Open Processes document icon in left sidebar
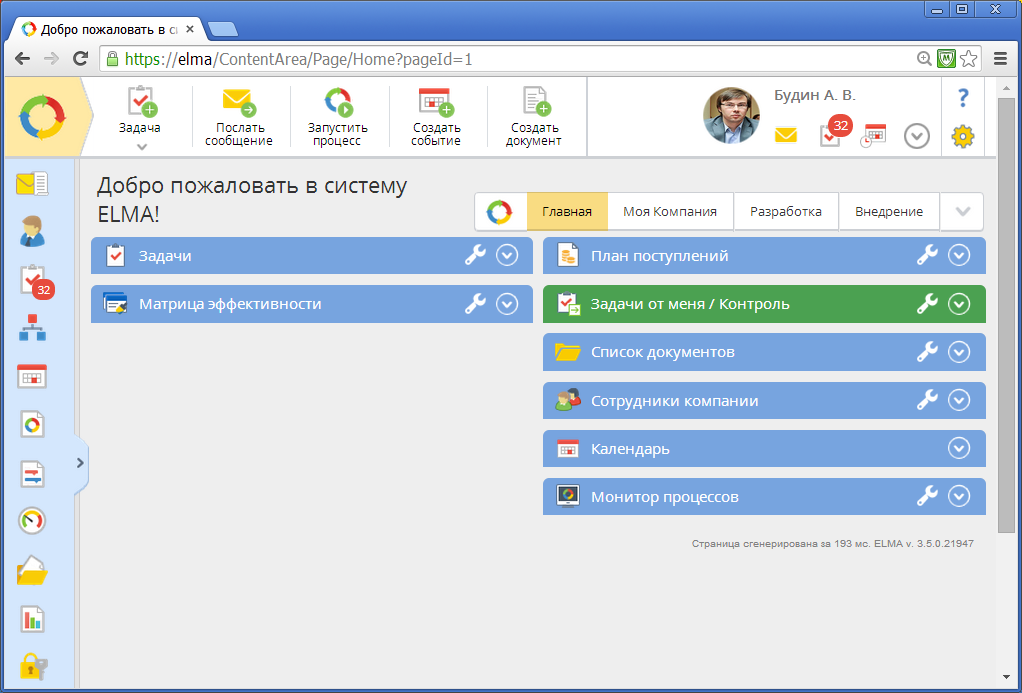Screen dimensions: 1022x693 (32, 425)
